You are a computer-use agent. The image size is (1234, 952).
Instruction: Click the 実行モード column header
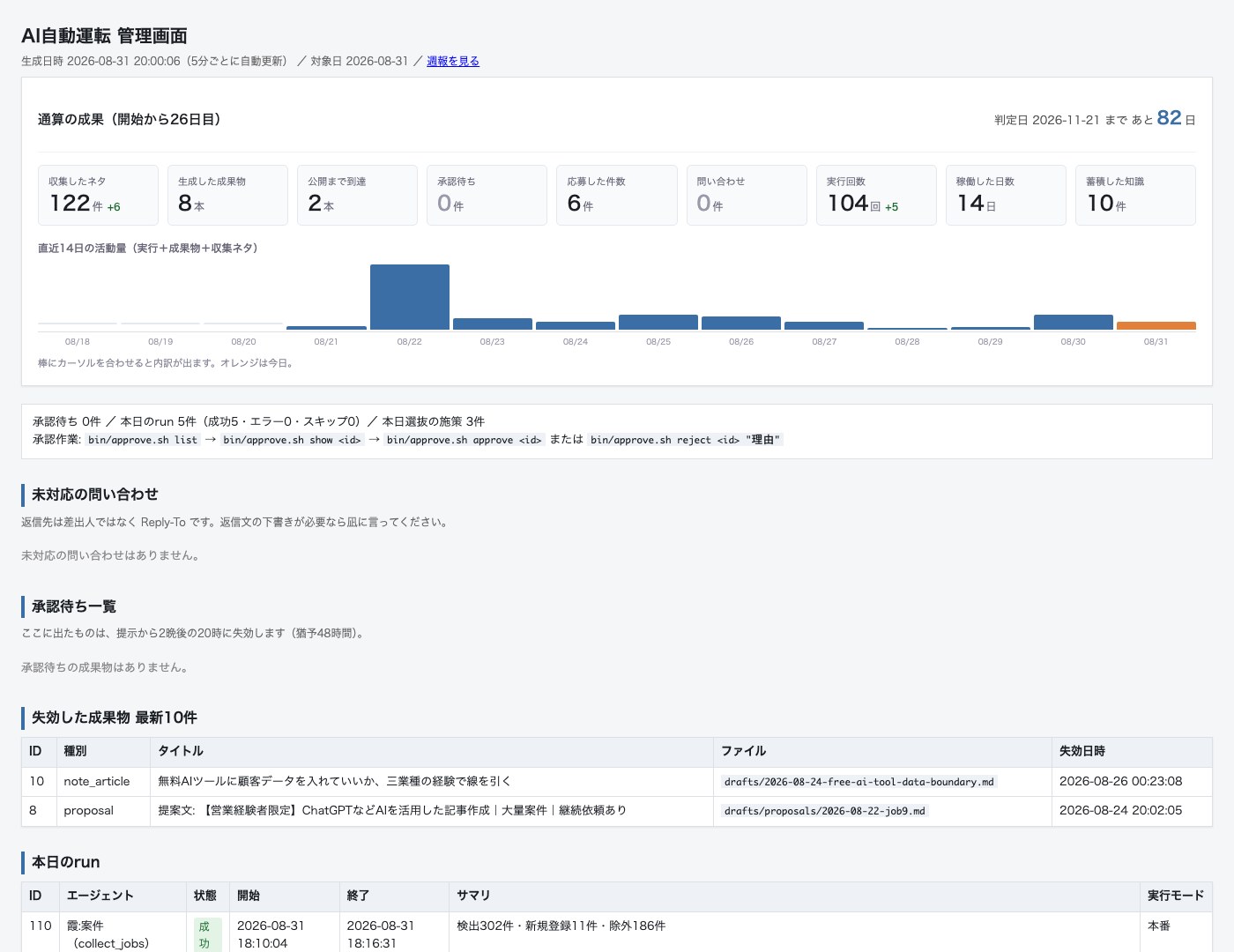1176,896
